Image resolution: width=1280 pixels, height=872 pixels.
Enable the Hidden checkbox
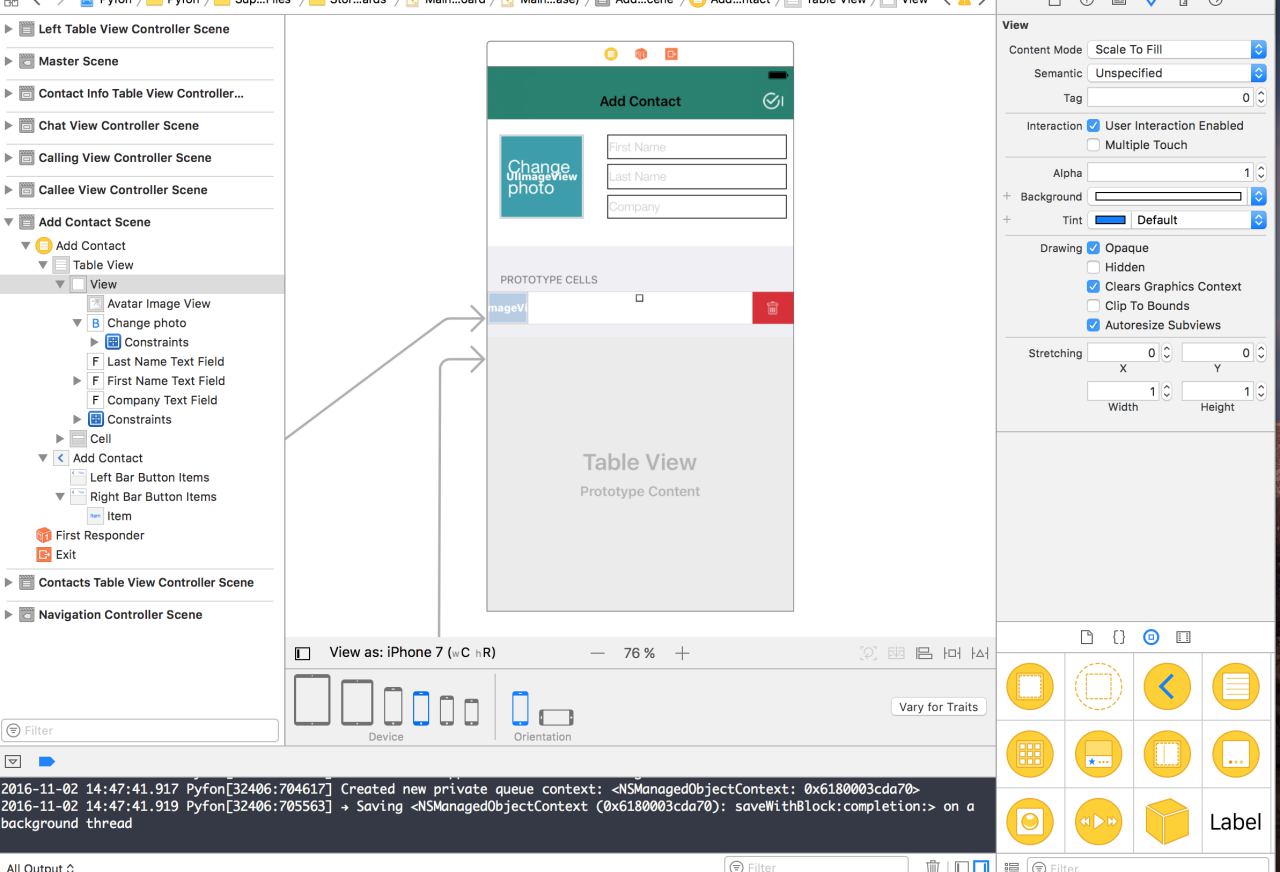click(1093, 267)
